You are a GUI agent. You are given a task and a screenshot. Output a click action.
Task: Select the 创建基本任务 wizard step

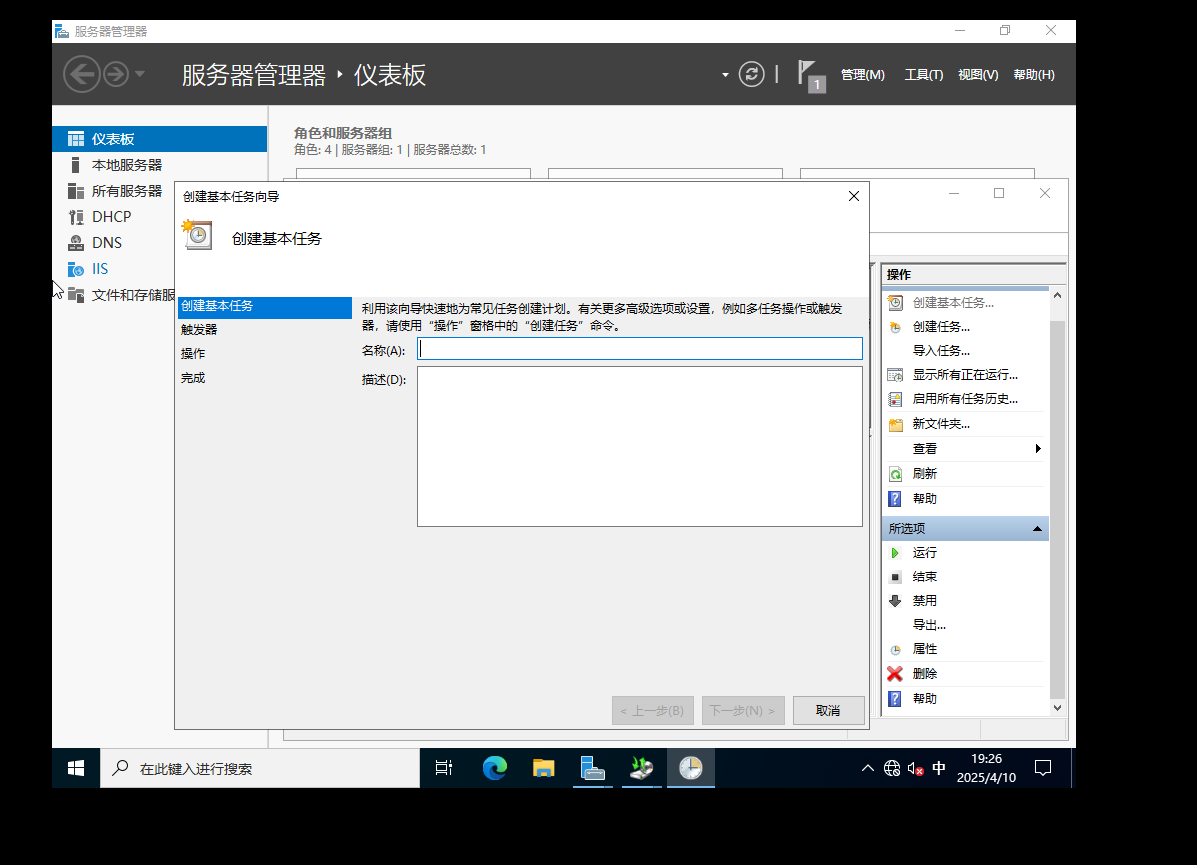click(x=264, y=307)
